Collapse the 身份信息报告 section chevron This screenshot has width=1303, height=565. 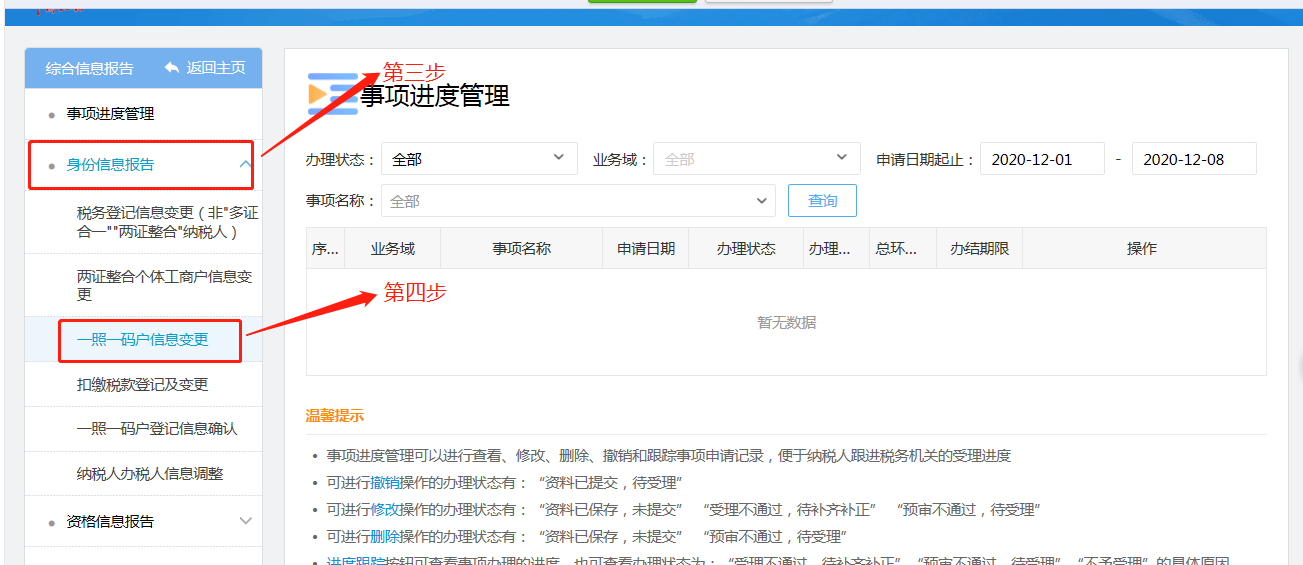[x=245, y=165]
